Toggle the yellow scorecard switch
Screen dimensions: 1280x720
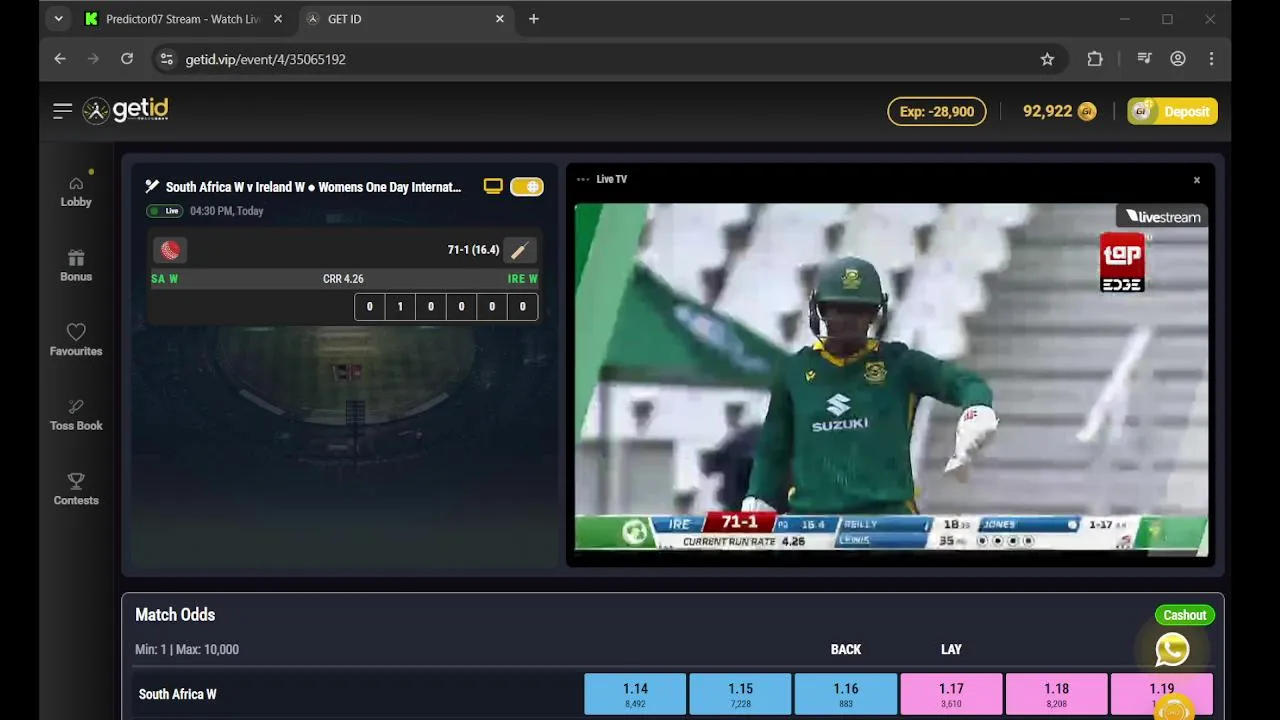point(527,186)
